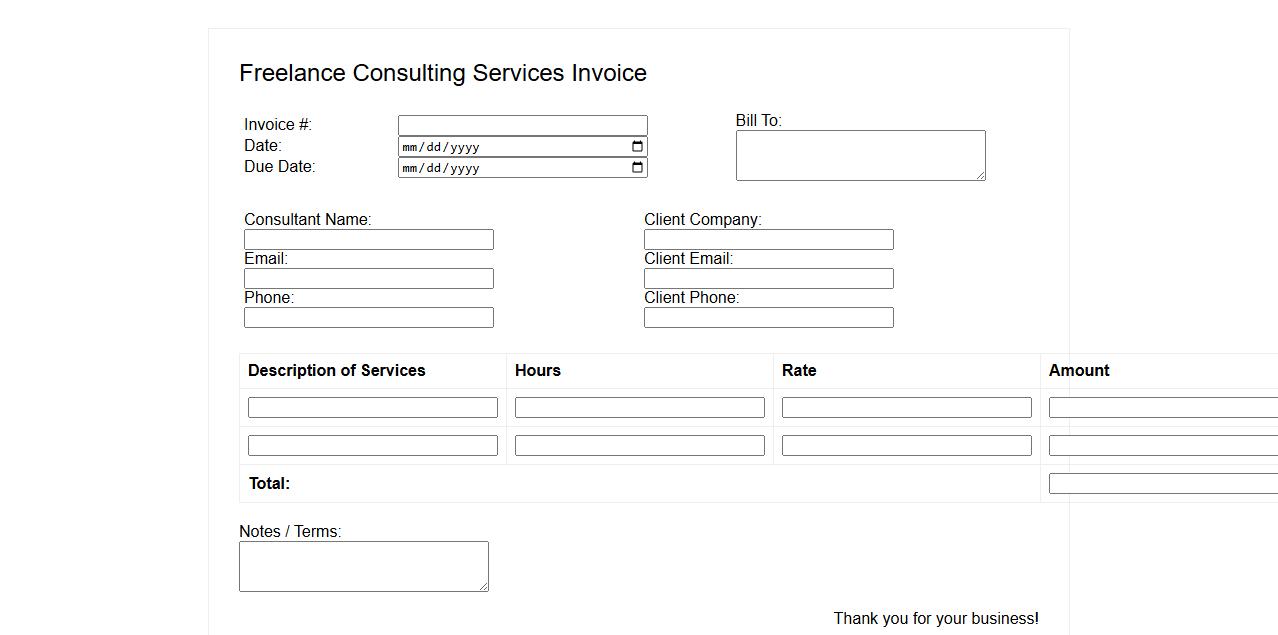Focus the second row Hours input

coord(639,446)
